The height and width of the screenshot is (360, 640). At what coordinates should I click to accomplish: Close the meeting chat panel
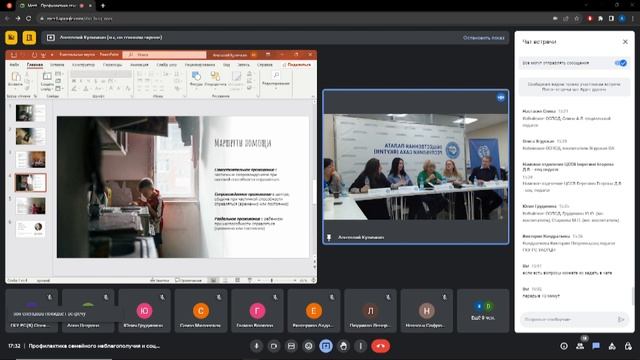tap(625, 42)
